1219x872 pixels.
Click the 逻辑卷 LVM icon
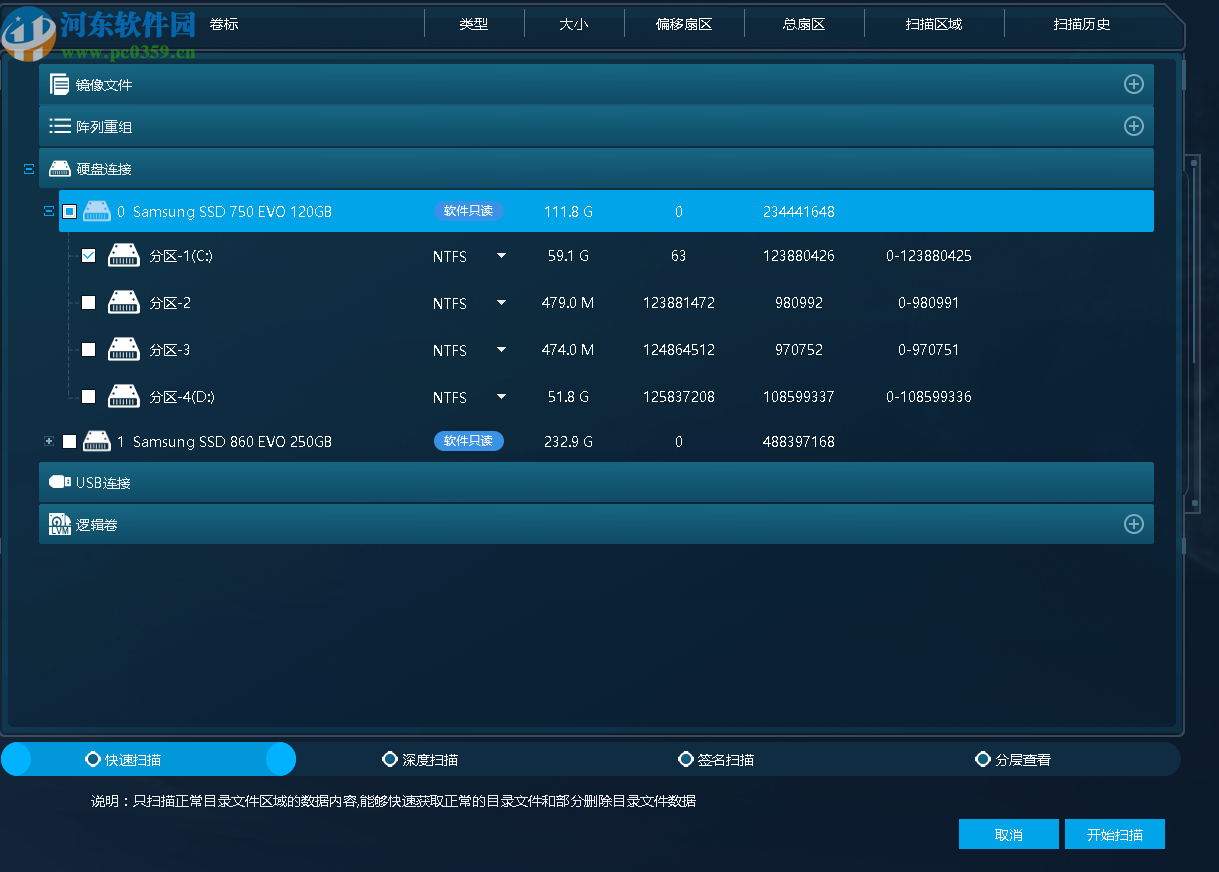coord(60,524)
